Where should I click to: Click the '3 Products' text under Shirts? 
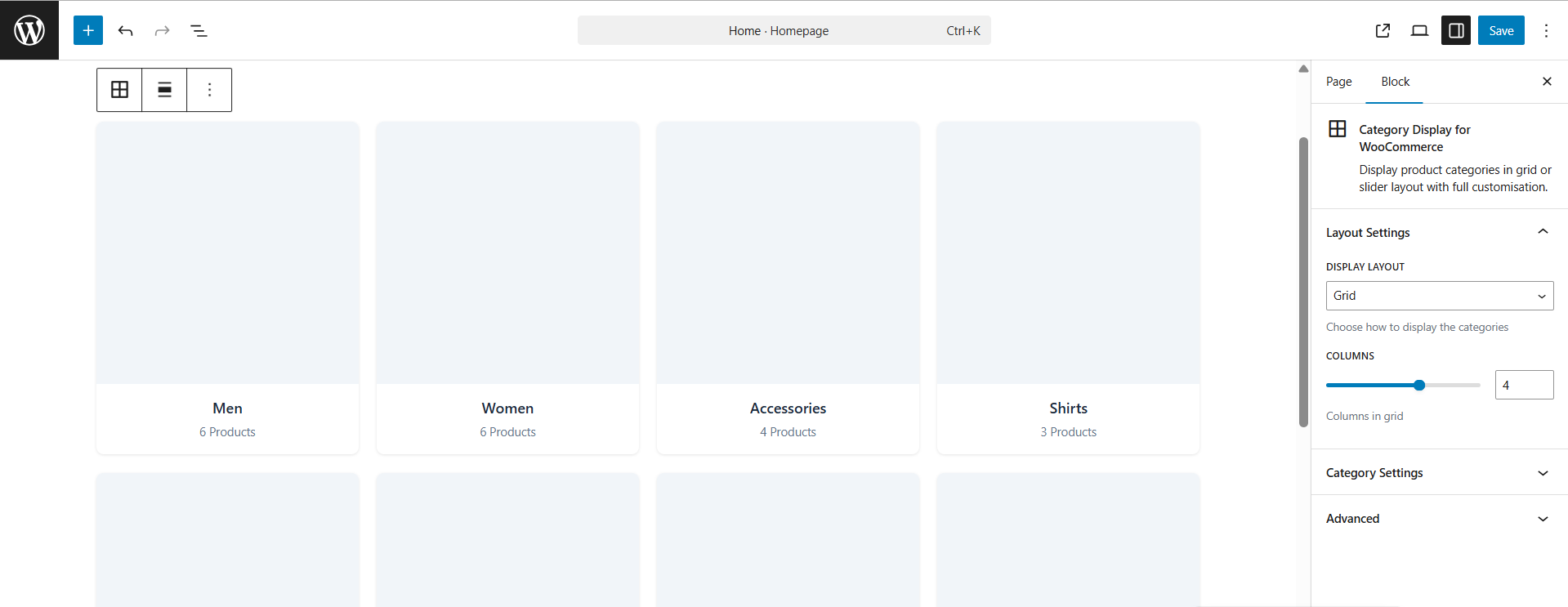point(1068,432)
